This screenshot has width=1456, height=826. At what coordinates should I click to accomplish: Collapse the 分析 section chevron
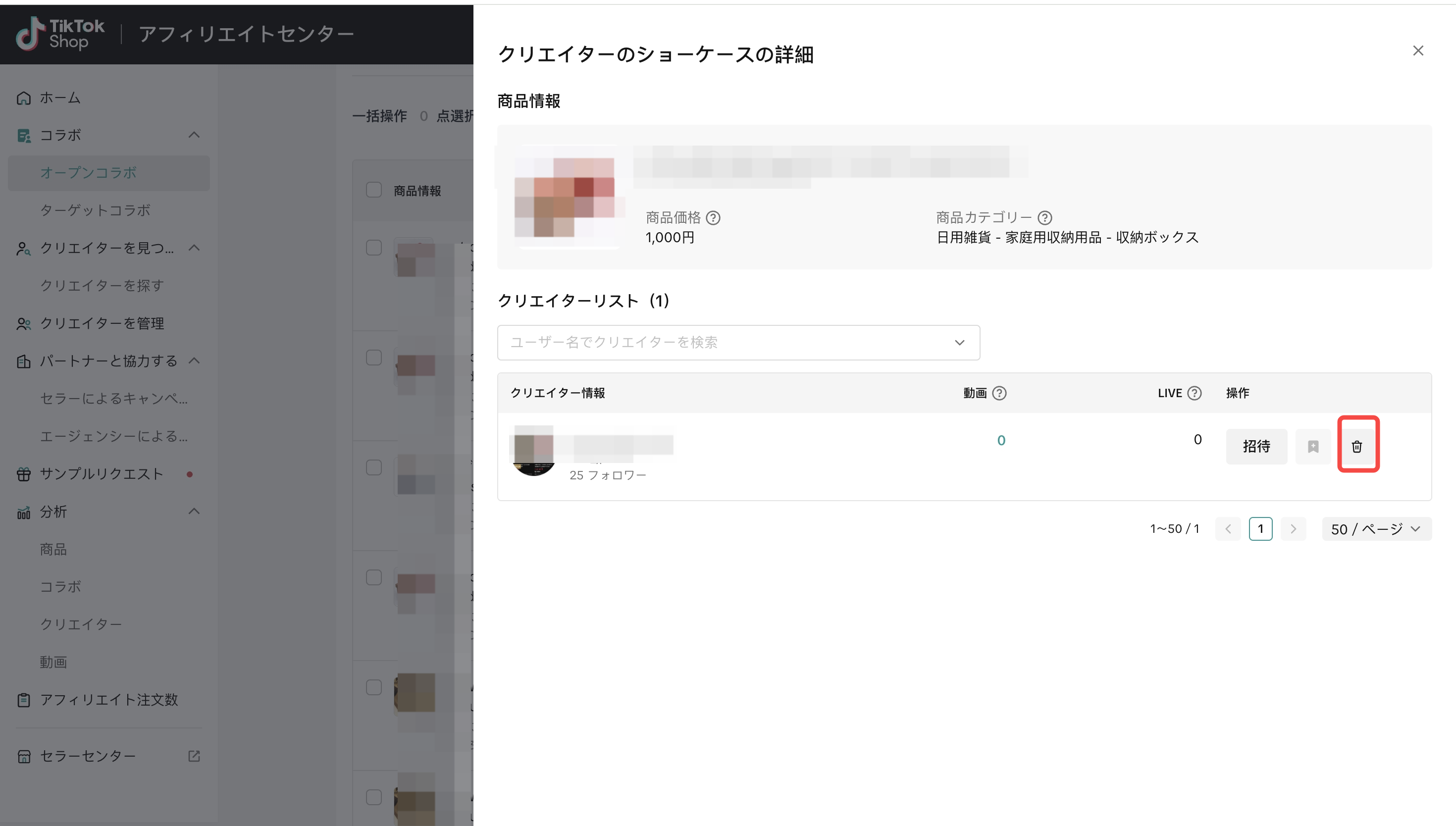pos(194,512)
